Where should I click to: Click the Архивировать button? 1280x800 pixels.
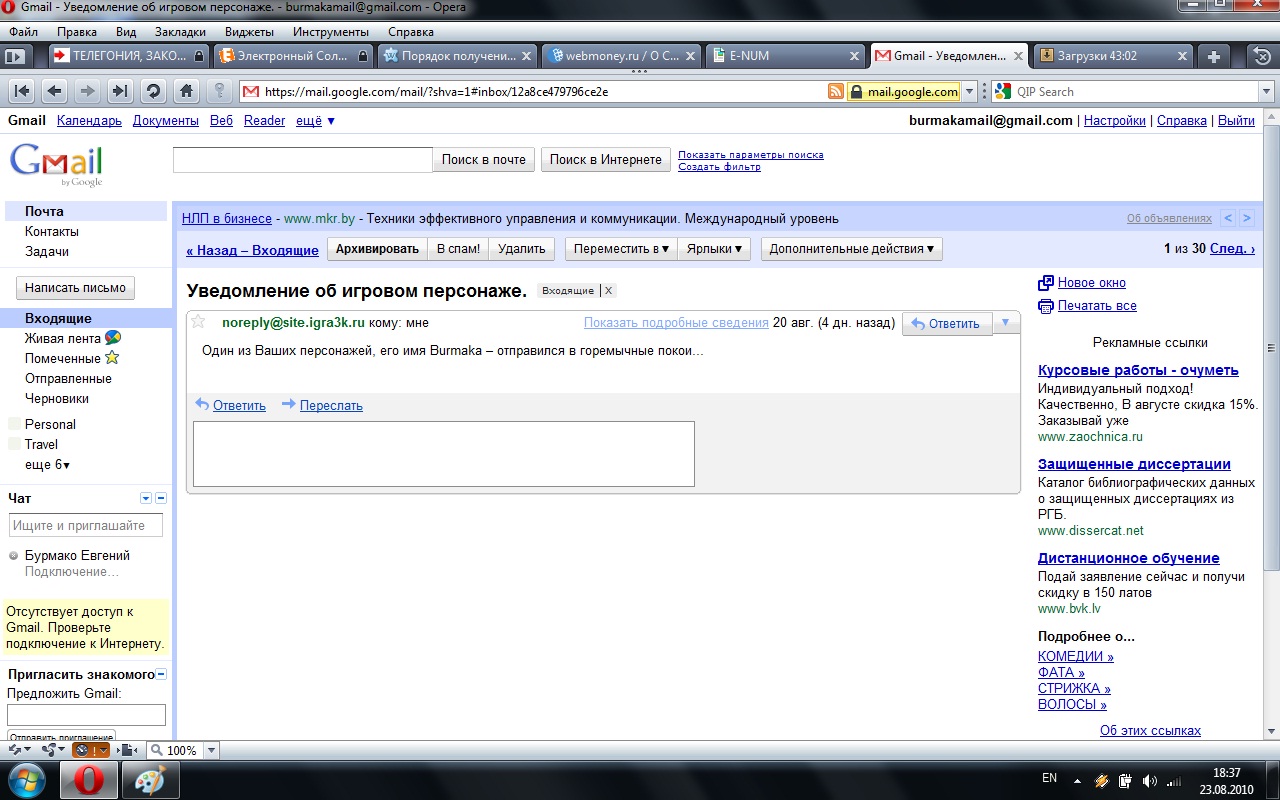(377, 249)
